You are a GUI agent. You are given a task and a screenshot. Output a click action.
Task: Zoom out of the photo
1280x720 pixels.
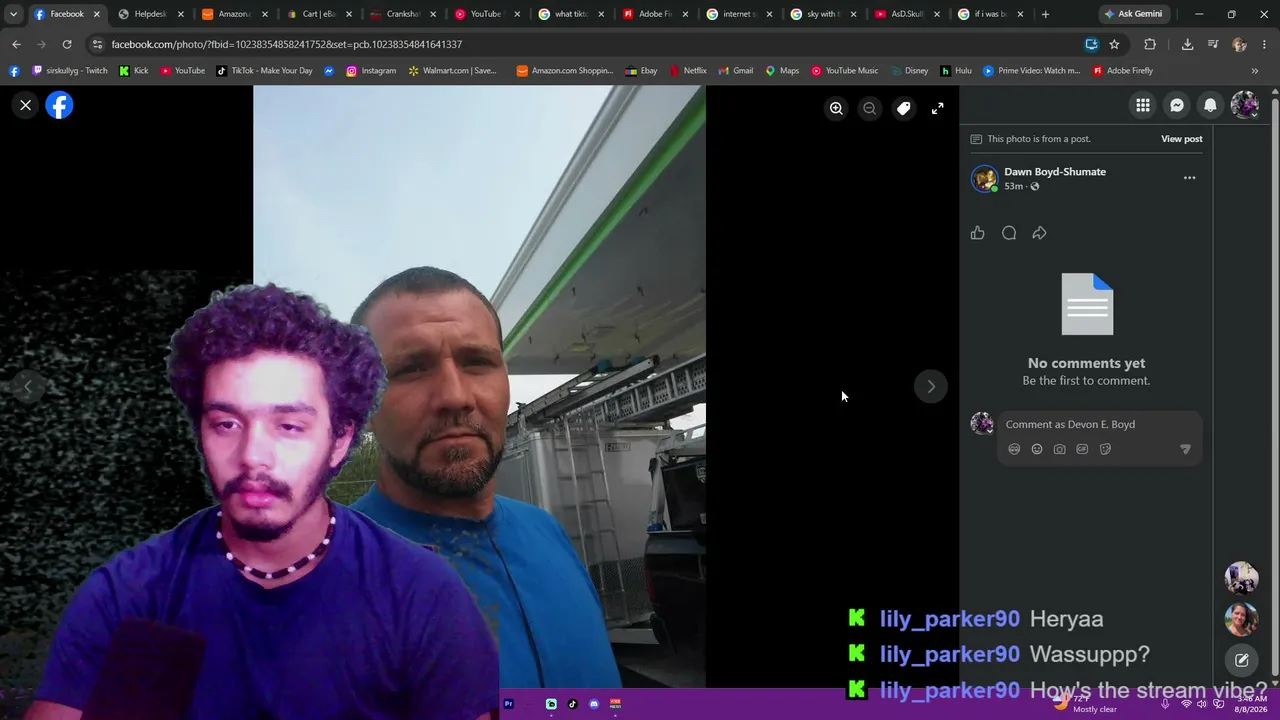870,108
